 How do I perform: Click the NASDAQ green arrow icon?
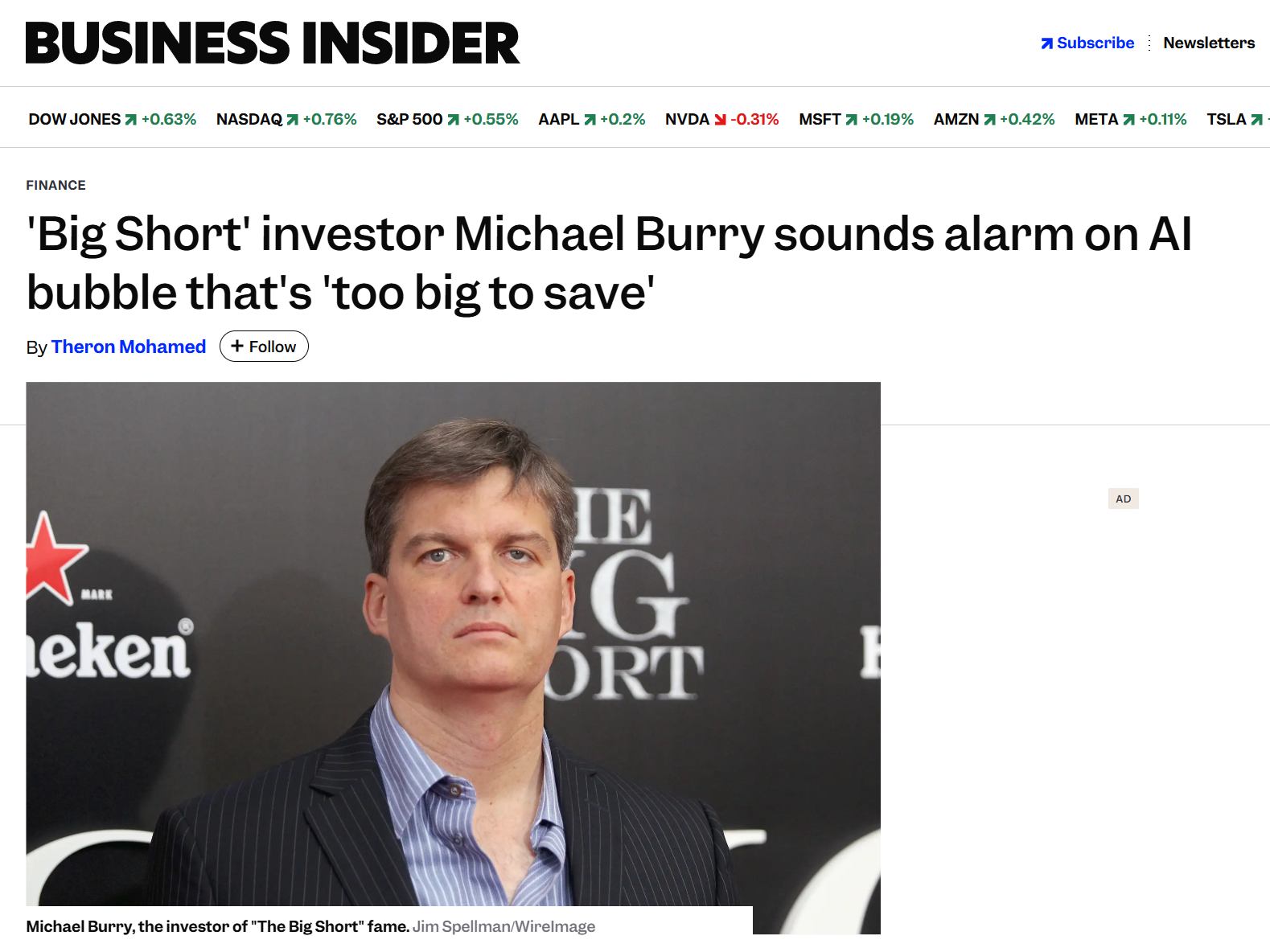pos(293,120)
